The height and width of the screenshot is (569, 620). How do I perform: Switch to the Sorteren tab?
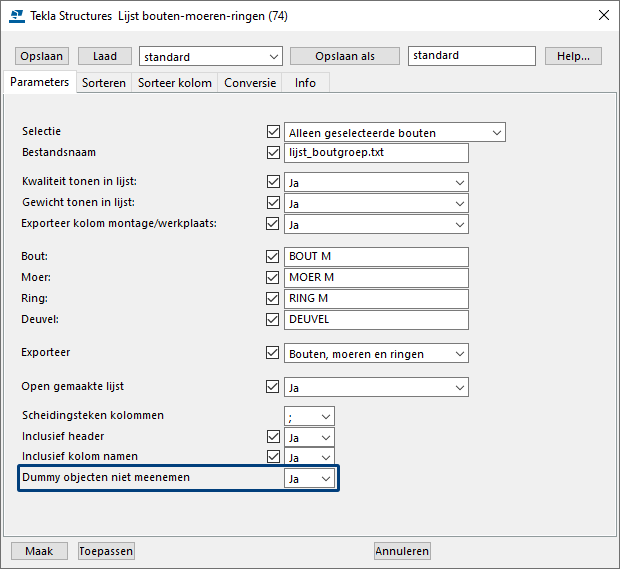tap(104, 83)
